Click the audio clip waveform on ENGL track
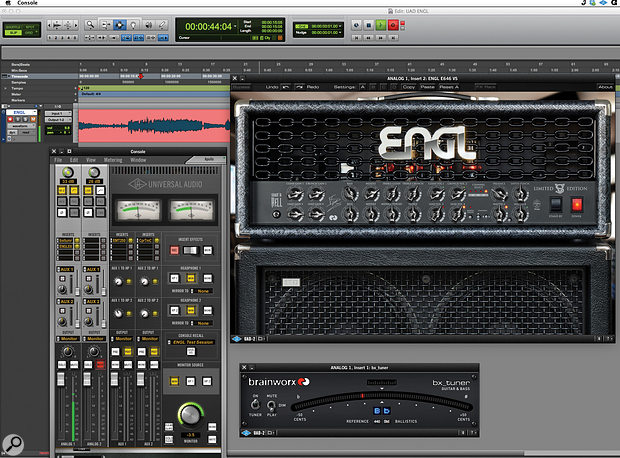 [154, 126]
